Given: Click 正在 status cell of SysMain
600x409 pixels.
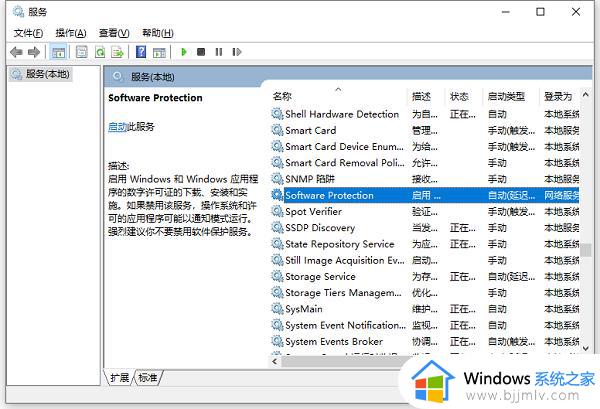Looking at the screenshot, I should [463, 309].
